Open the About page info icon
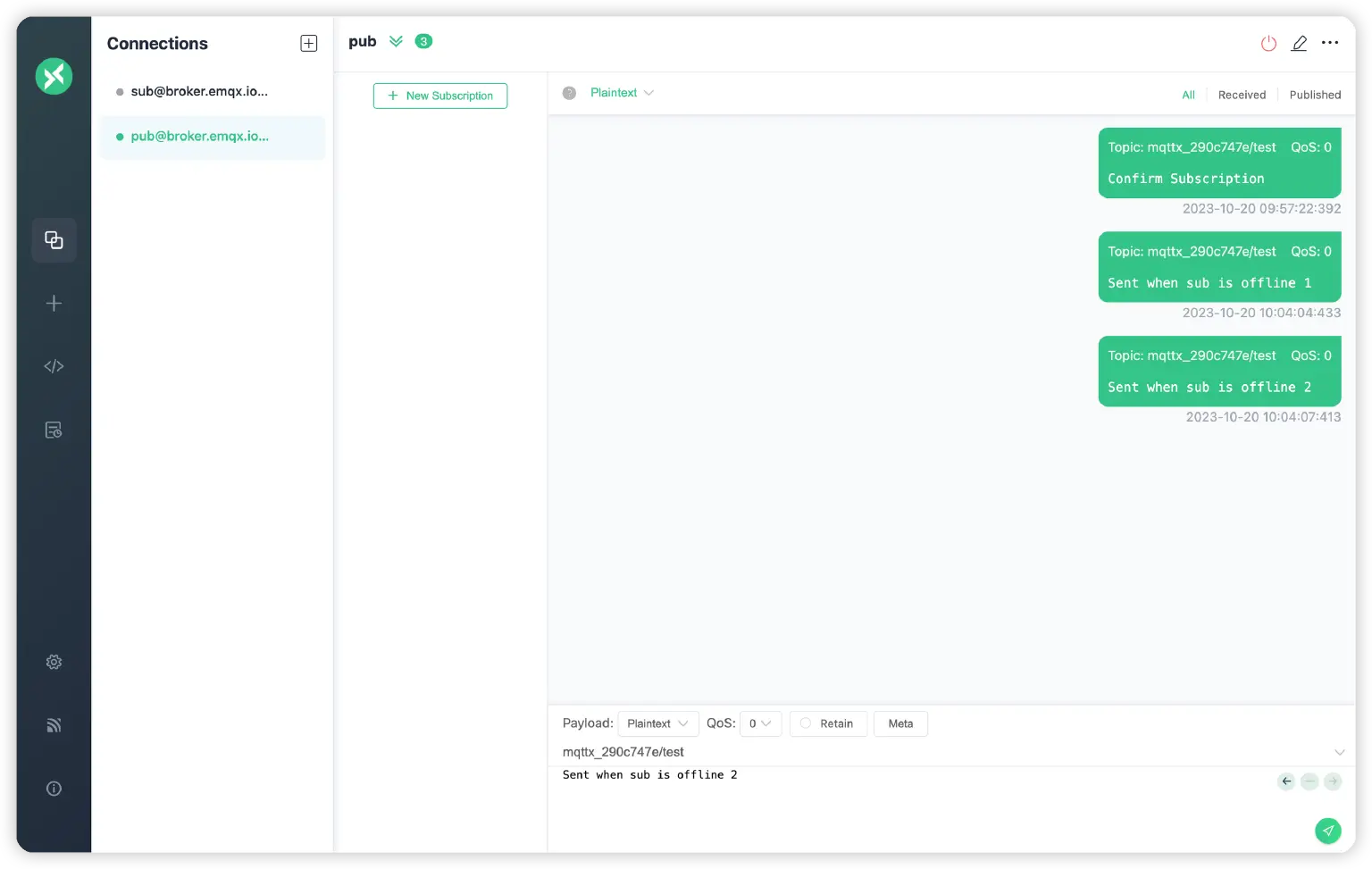Viewport: 1372px width, 869px height. [54, 788]
